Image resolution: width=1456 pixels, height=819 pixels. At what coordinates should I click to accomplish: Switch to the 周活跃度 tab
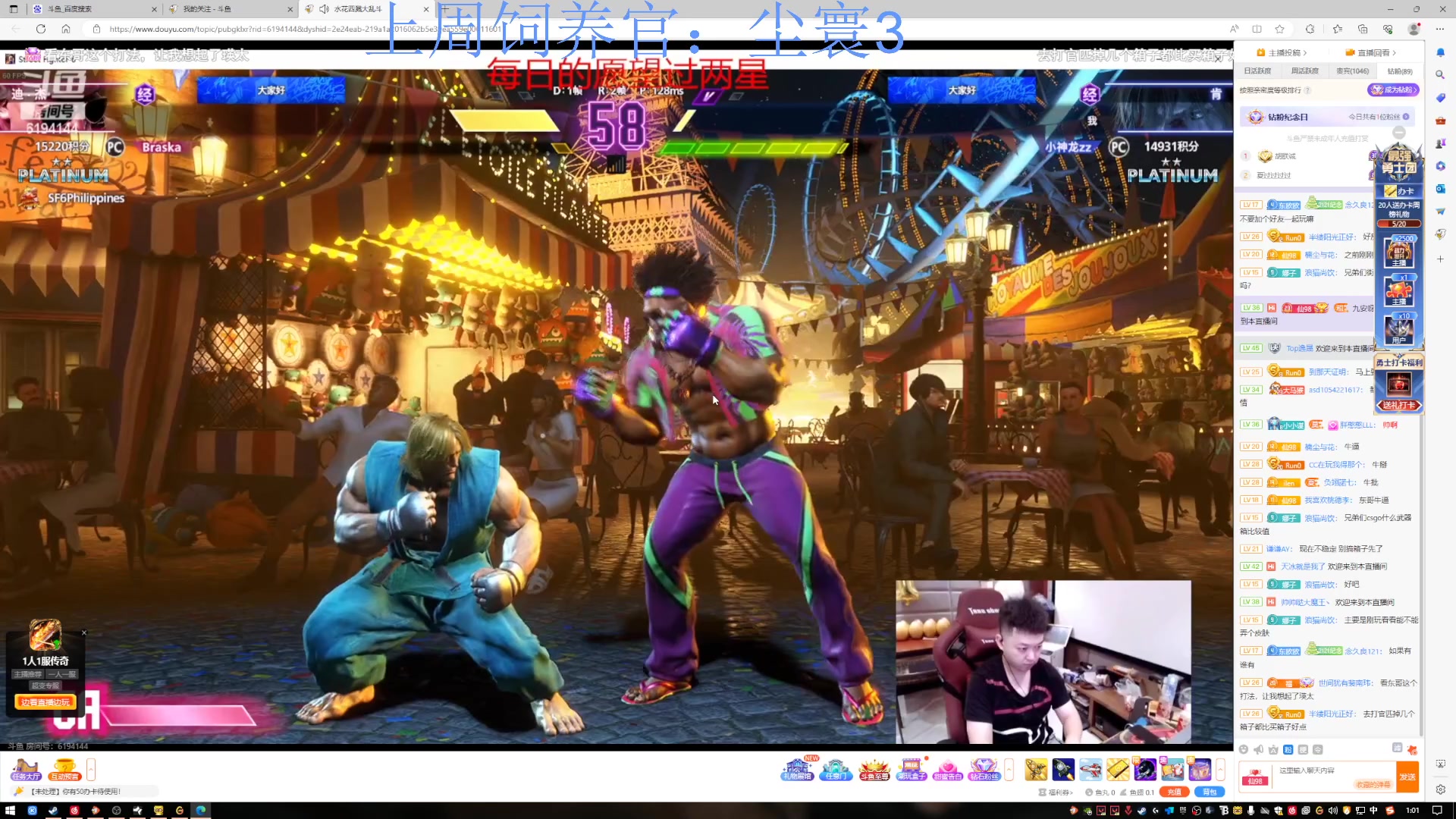click(x=1304, y=71)
